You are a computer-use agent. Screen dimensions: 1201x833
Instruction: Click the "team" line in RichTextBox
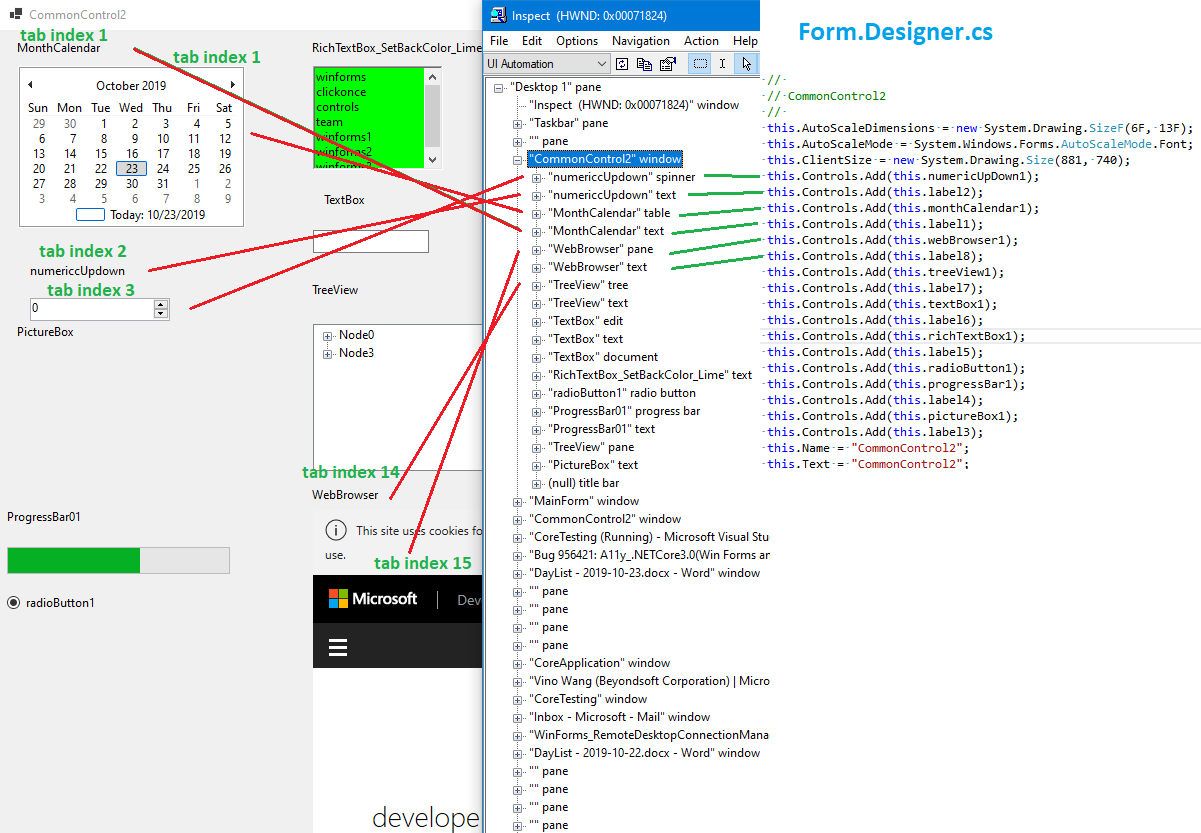329,122
